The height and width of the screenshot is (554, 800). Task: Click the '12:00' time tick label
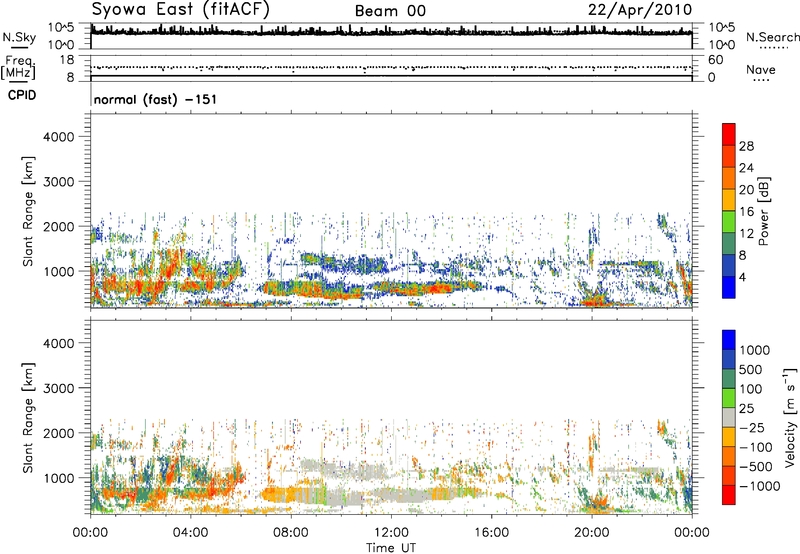coord(391,533)
